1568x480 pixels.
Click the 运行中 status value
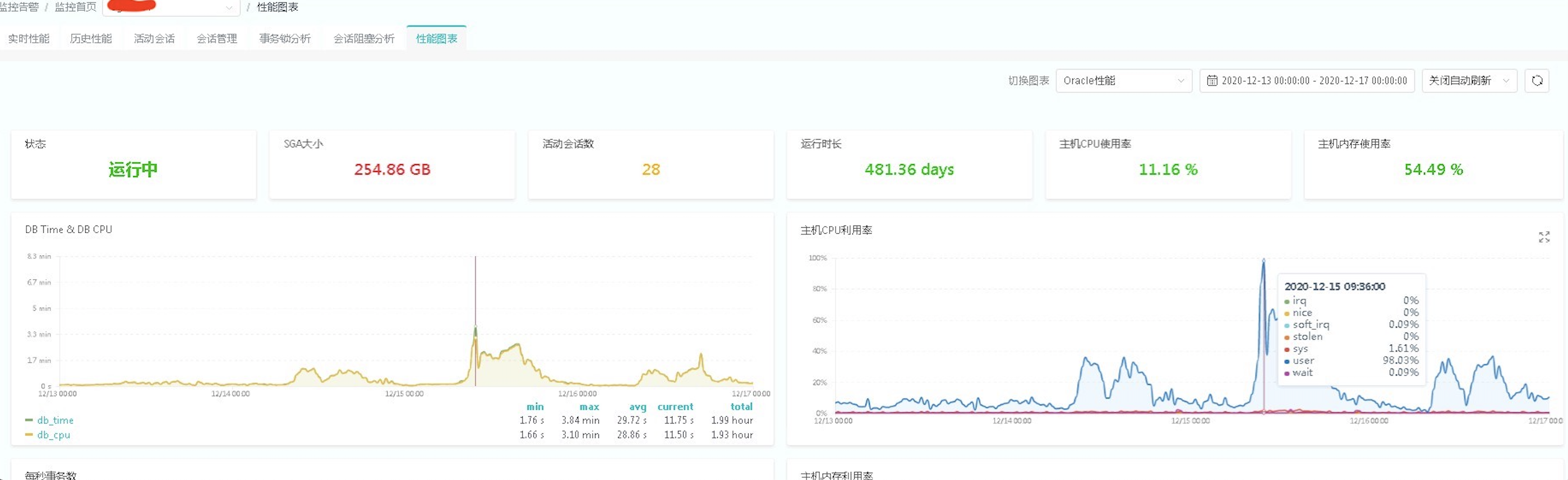[x=133, y=169]
